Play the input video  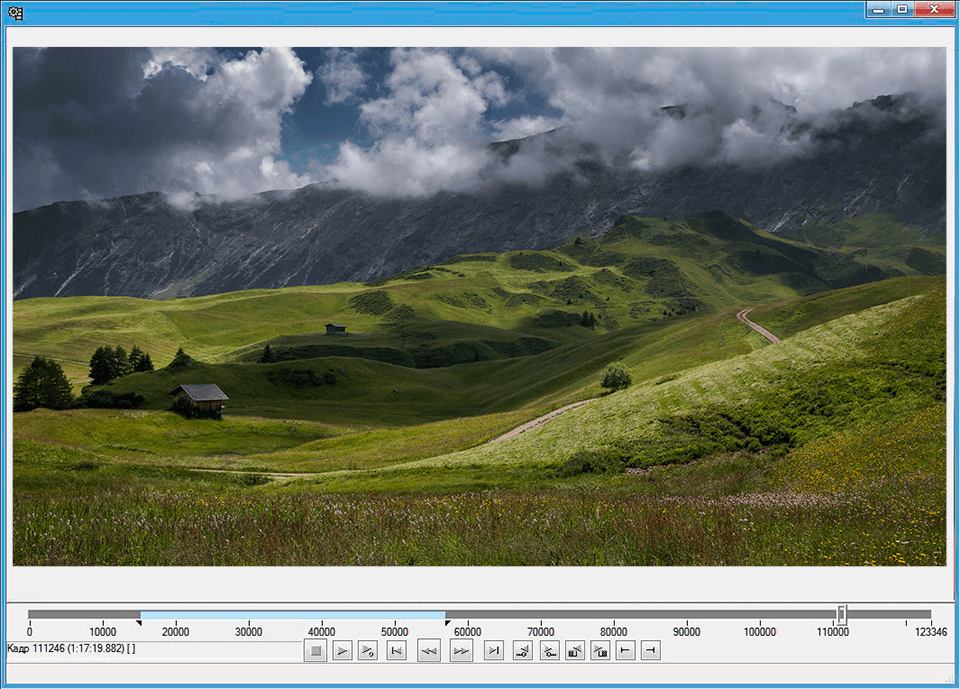(342, 650)
